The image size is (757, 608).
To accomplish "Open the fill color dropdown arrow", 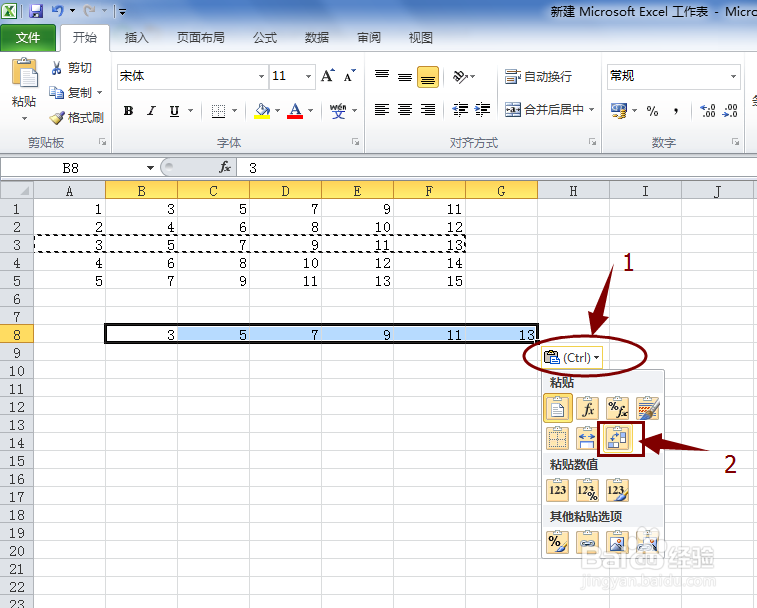I will 278,111.
